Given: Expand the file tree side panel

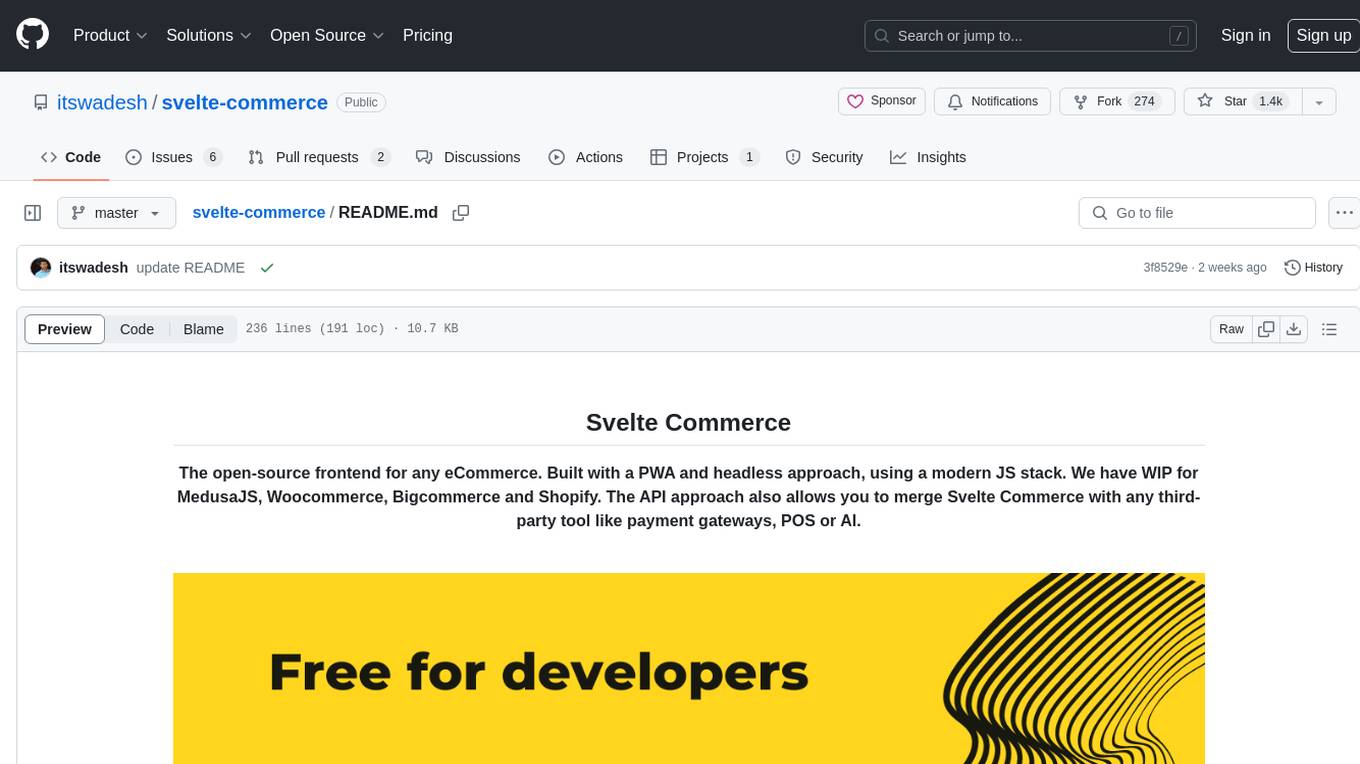Looking at the screenshot, I should click(32, 213).
